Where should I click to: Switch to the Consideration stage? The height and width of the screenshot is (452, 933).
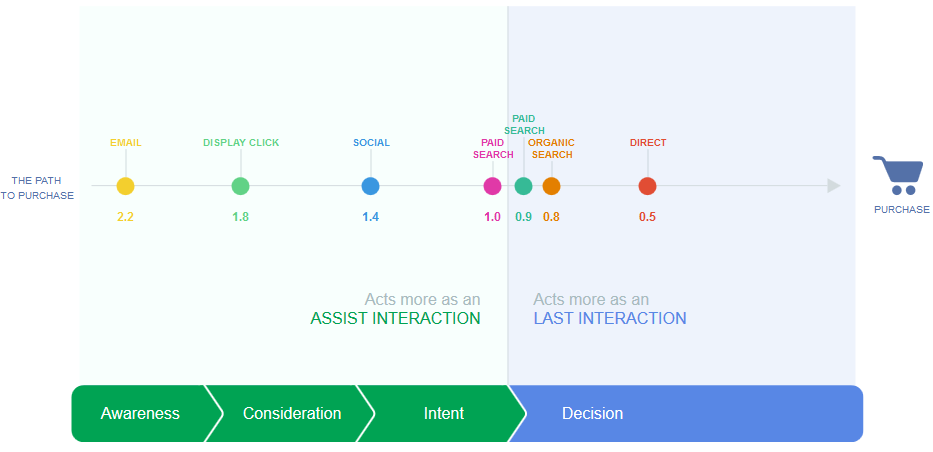[291, 413]
